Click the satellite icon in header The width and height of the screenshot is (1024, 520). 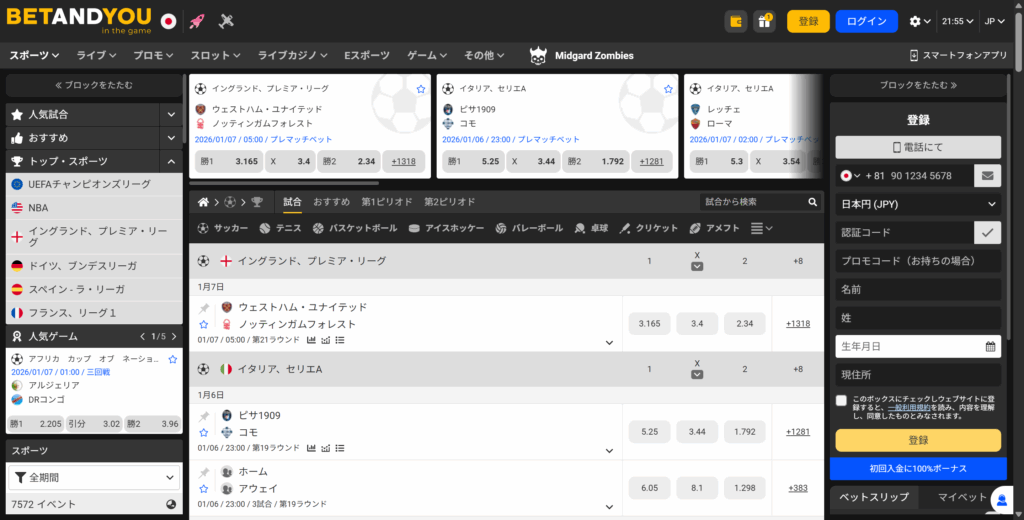[226, 21]
